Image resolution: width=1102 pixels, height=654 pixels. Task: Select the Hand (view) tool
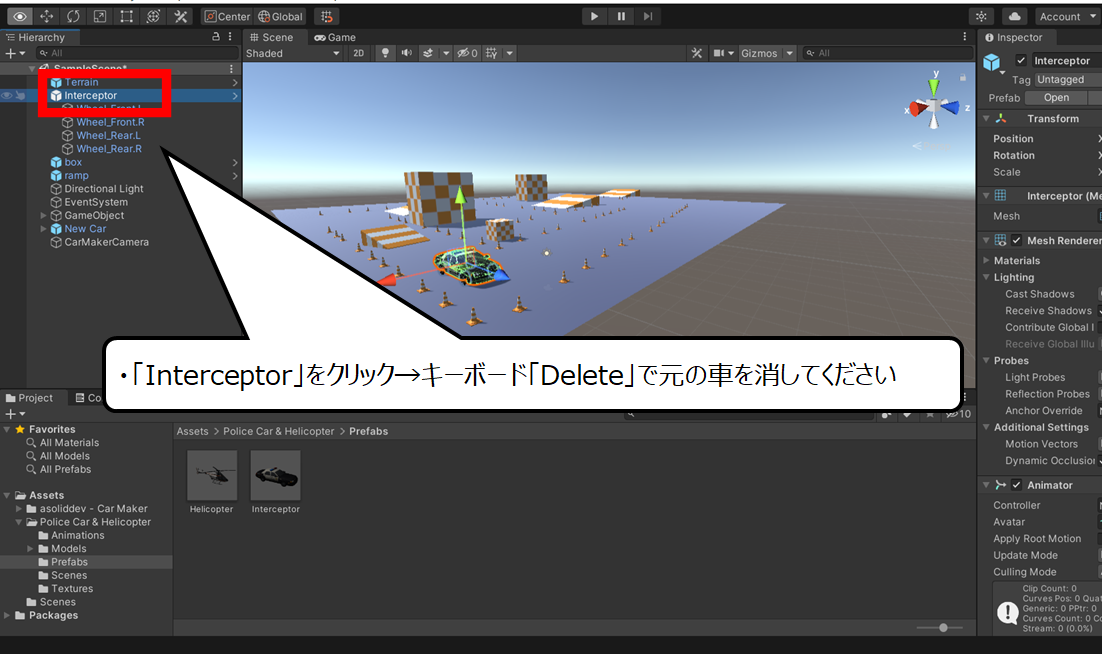pyautogui.click(x=20, y=16)
